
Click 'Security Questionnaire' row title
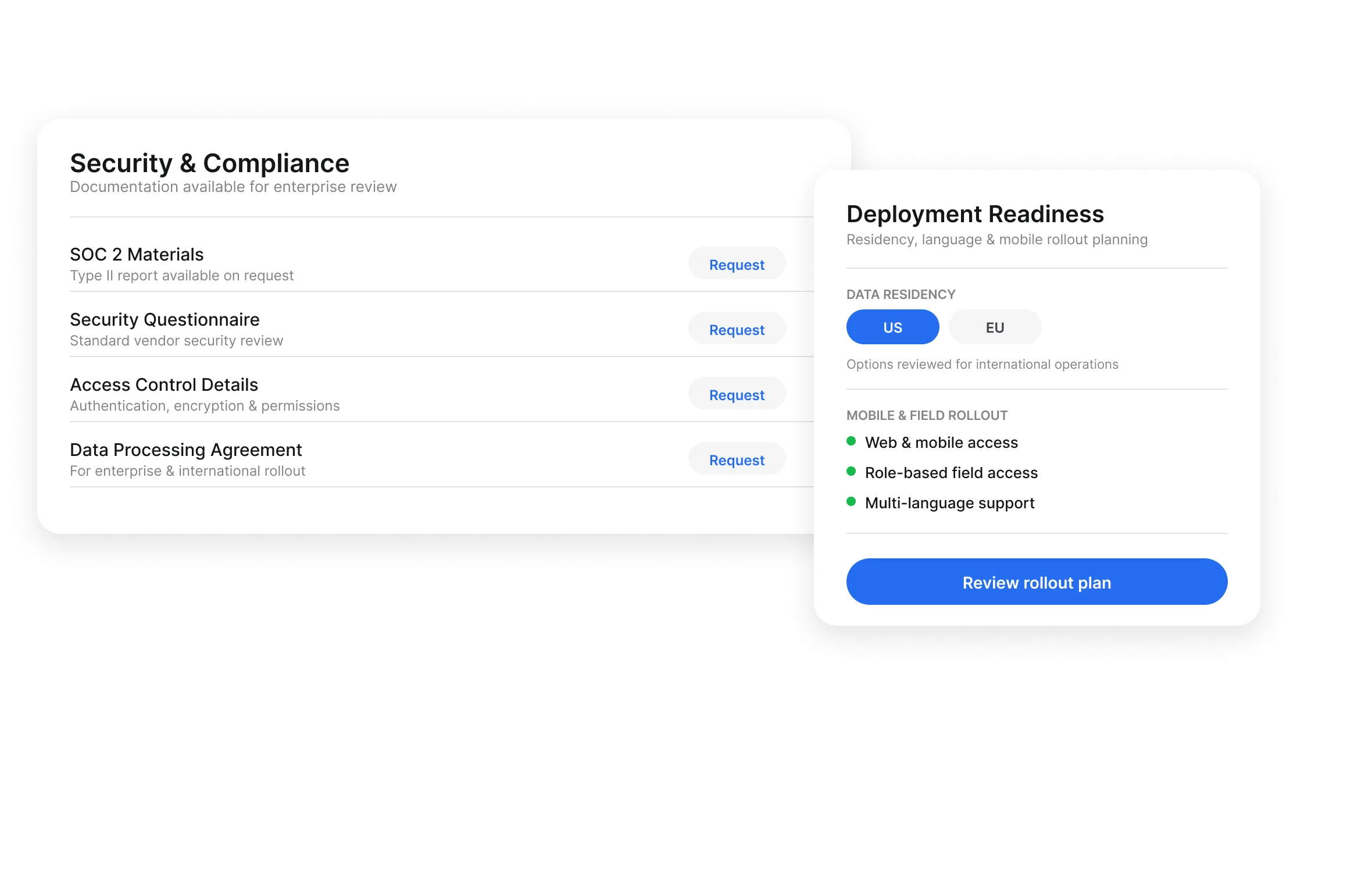point(165,319)
